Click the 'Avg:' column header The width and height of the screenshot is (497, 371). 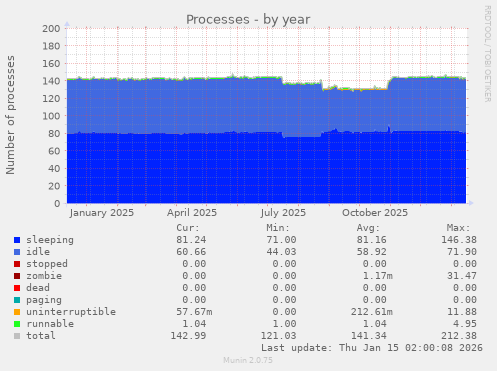click(368, 228)
